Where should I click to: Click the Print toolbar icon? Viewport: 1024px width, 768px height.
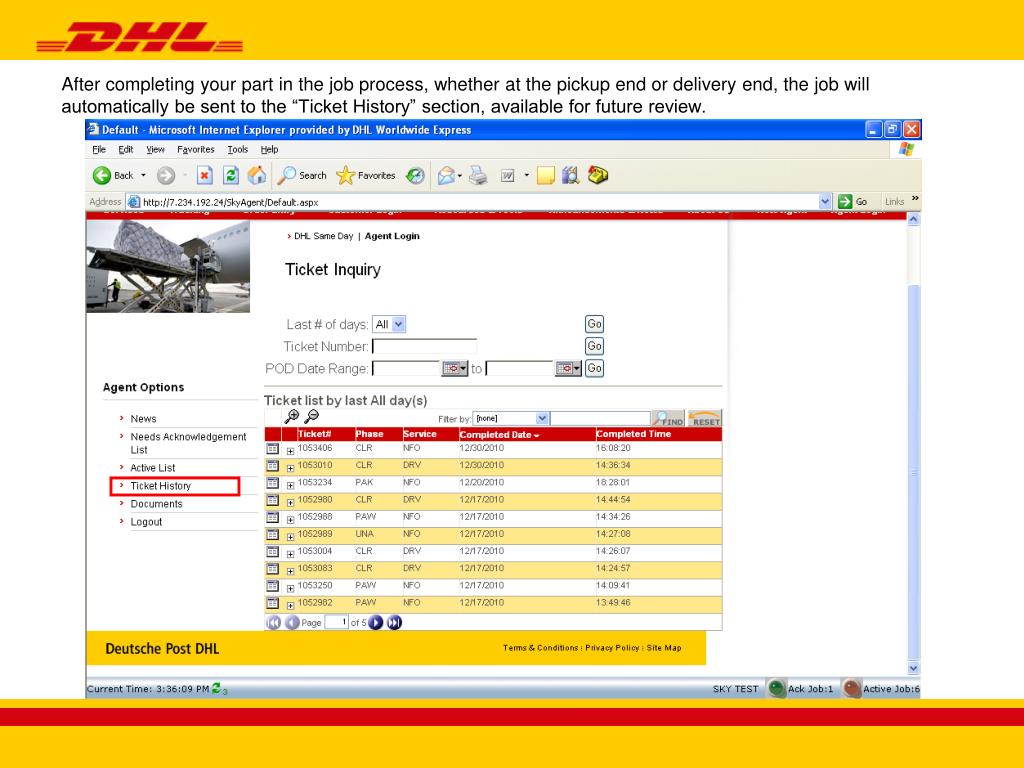pos(478,175)
